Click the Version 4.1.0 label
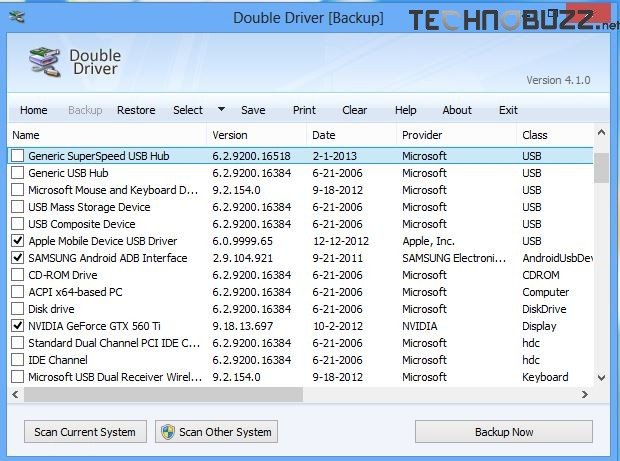The image size is (620, 461). (558, 80)
